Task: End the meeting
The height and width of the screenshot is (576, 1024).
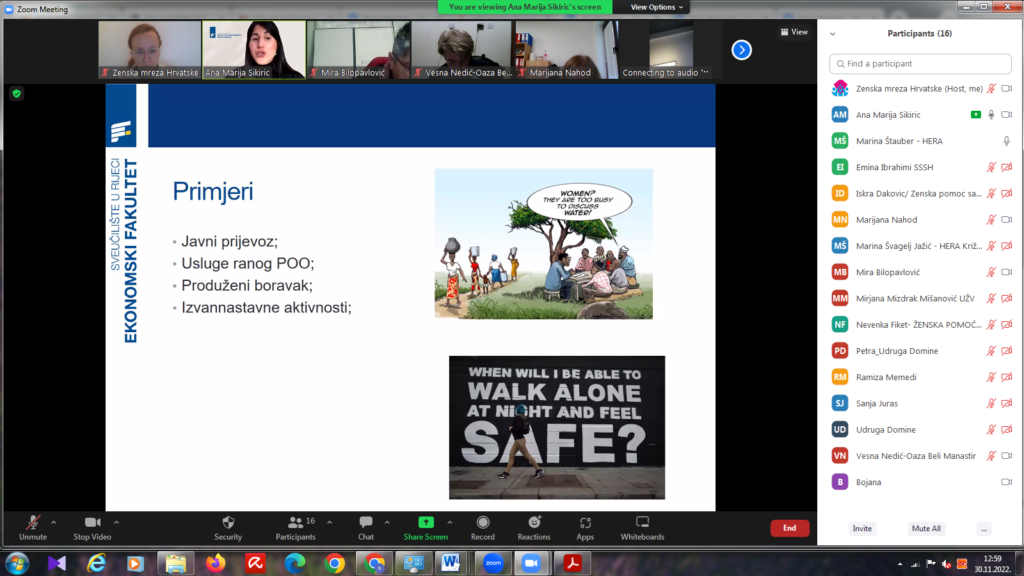Action: [x=790, y=528]
